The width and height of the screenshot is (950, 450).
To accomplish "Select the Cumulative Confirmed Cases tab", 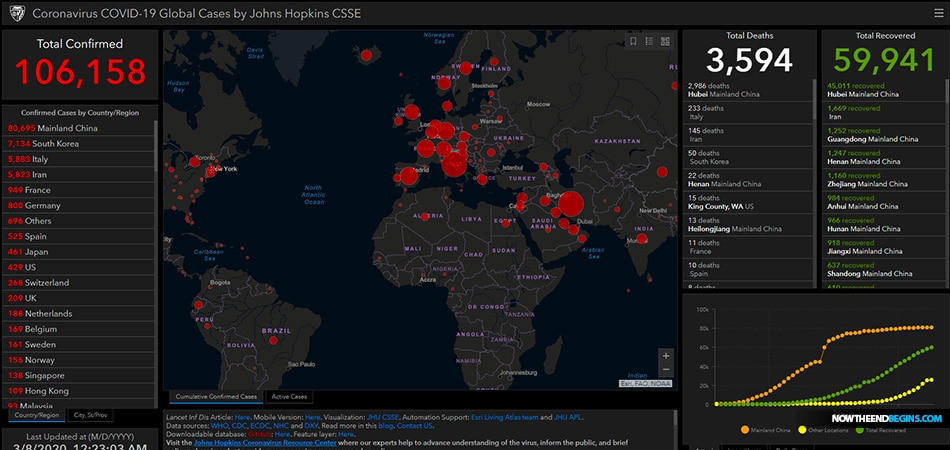I will tap(216, 396).
